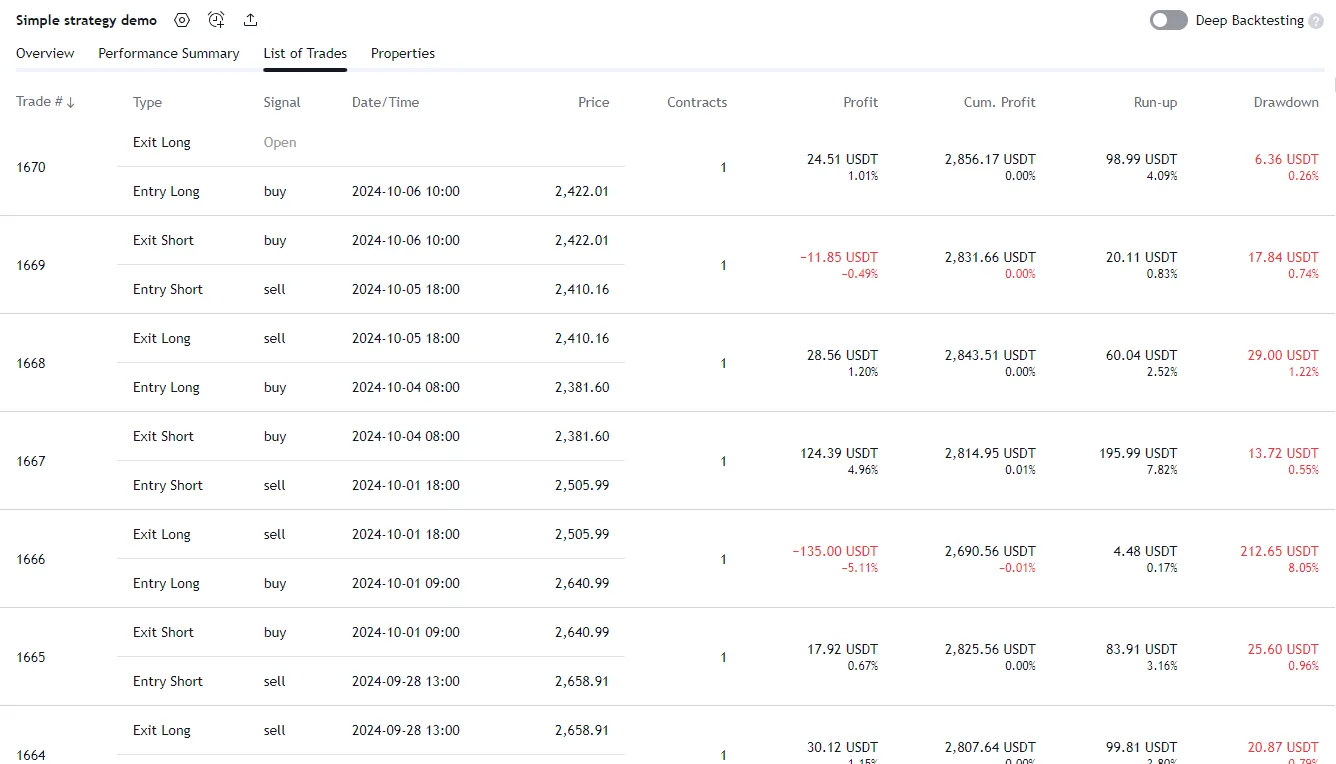Click run-up value 4.48 USDT
Screen dimensions: 1336x764
click(x=1146, y=551)
